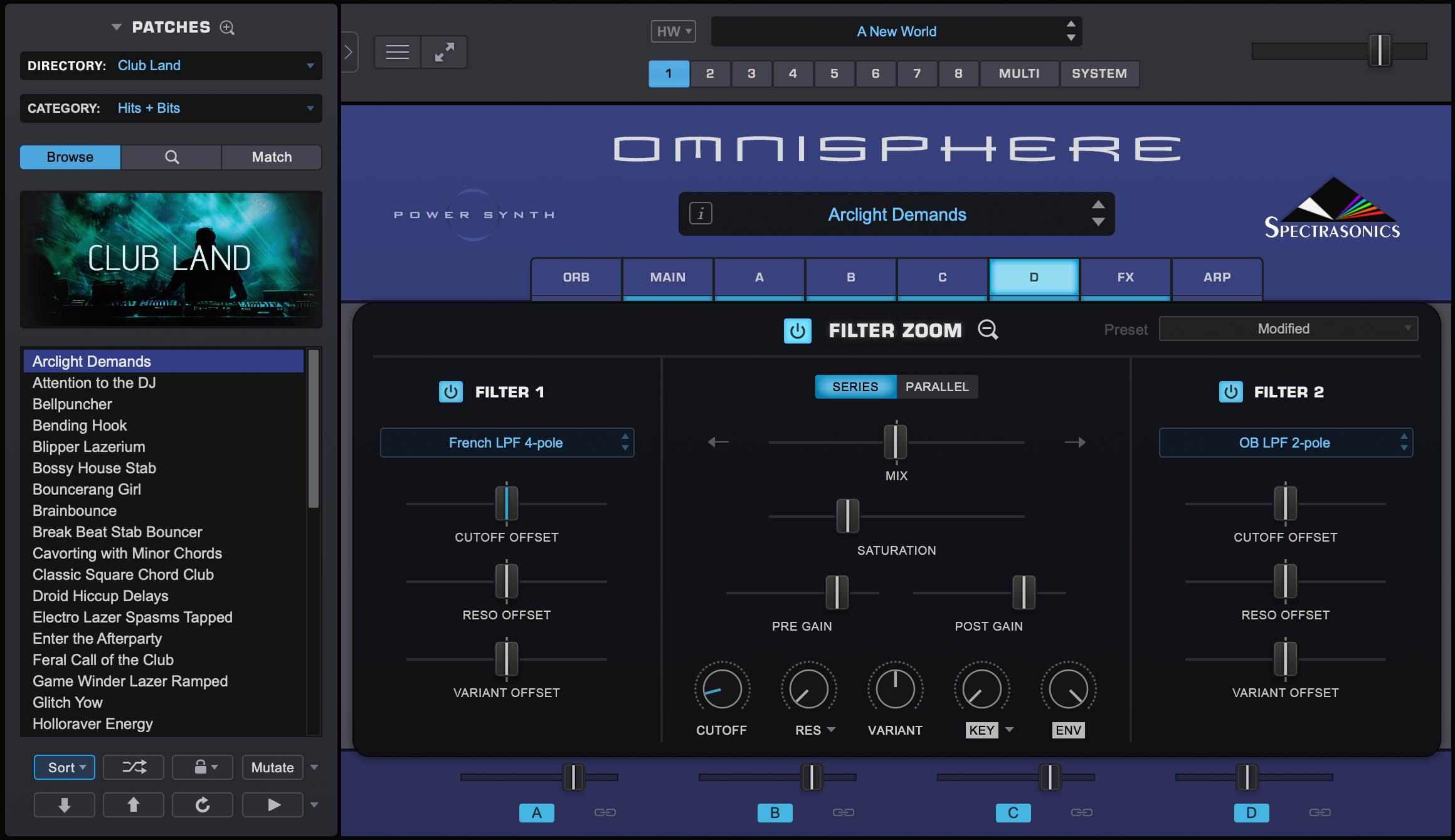1455x840 pixels.
Task: Open the filter Preset dropdown showing Modified
Action: coord(1287,328)
